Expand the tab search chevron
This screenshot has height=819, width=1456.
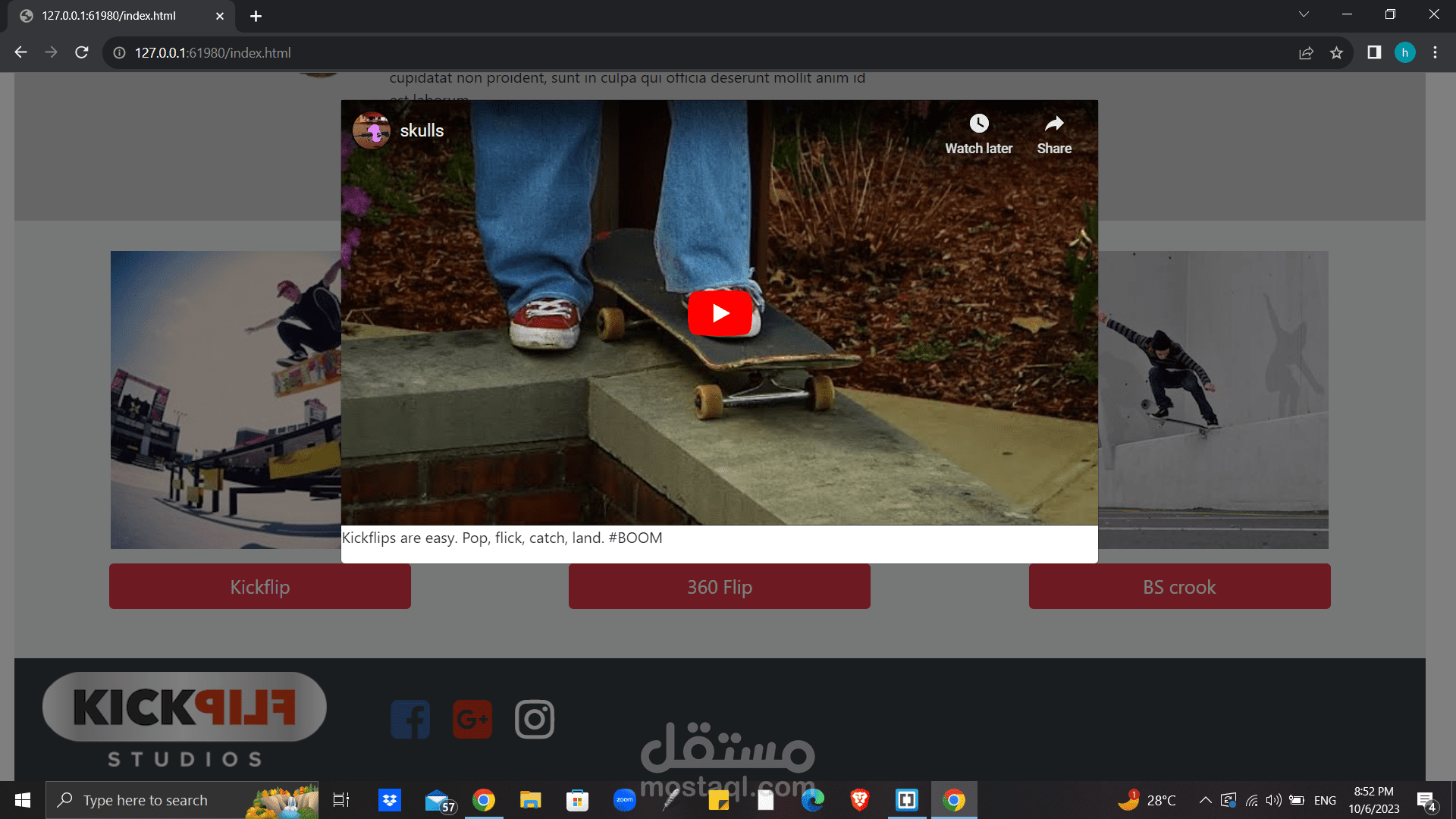[x=1304, y=14]
